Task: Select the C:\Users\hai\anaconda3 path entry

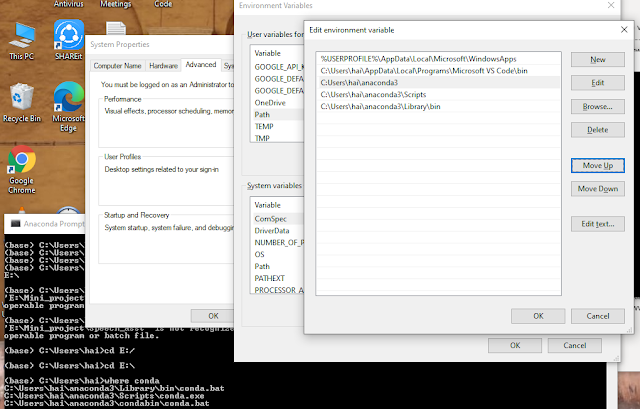Action: (x=438, y=82)
